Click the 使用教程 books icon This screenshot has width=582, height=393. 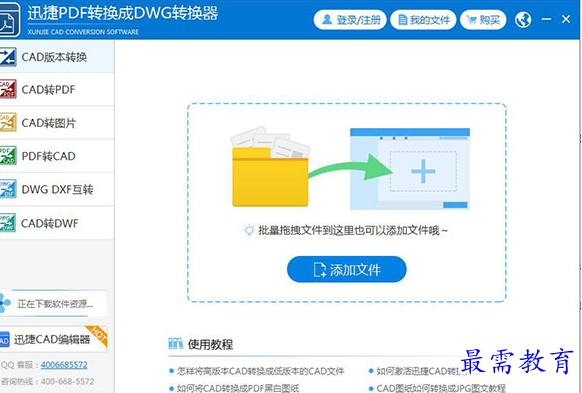(x=176, y=344)
